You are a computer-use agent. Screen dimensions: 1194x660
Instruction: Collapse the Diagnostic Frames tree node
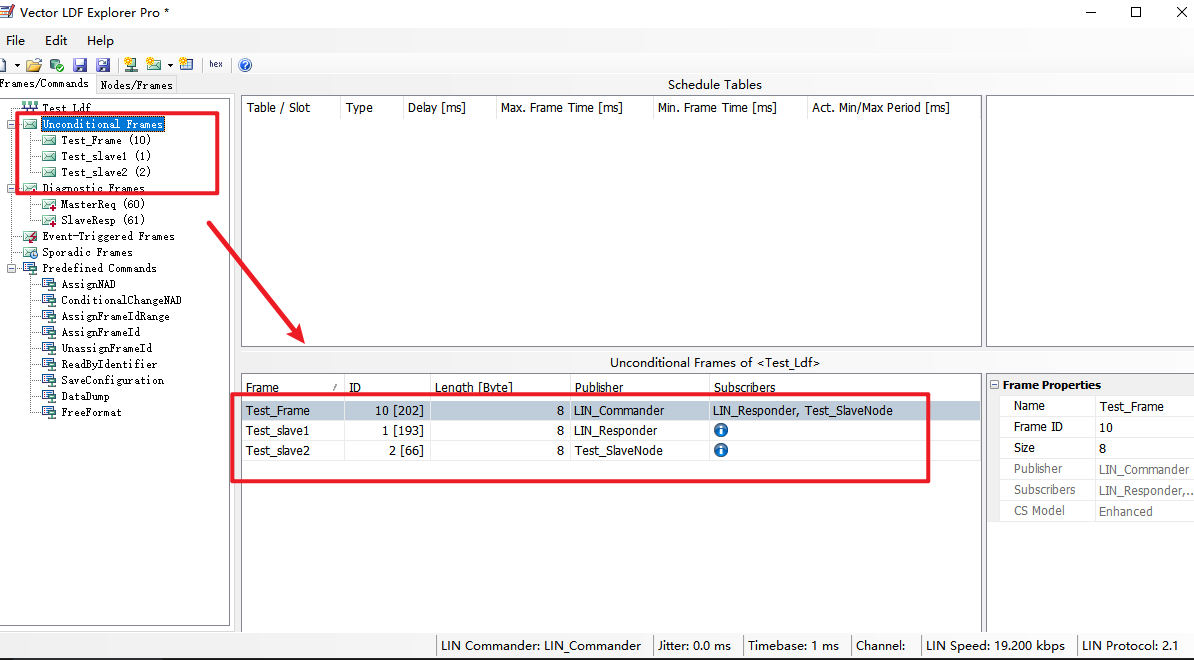click(x=11, y=188)
